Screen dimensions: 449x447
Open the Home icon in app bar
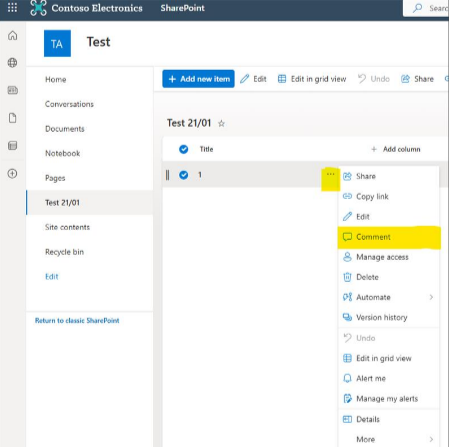(13, 35)
